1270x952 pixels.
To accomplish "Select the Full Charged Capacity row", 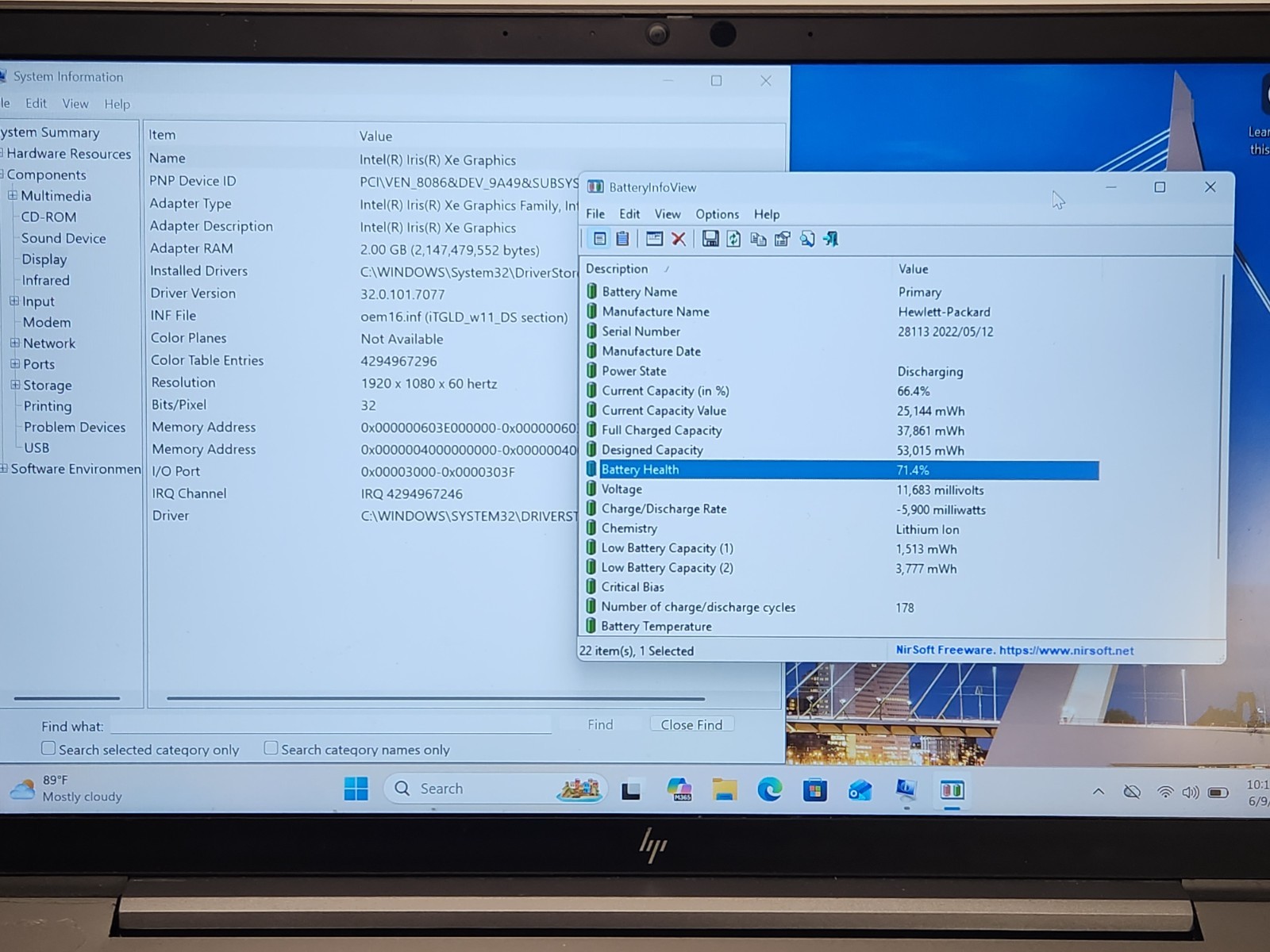I will (x=841, y=430).
